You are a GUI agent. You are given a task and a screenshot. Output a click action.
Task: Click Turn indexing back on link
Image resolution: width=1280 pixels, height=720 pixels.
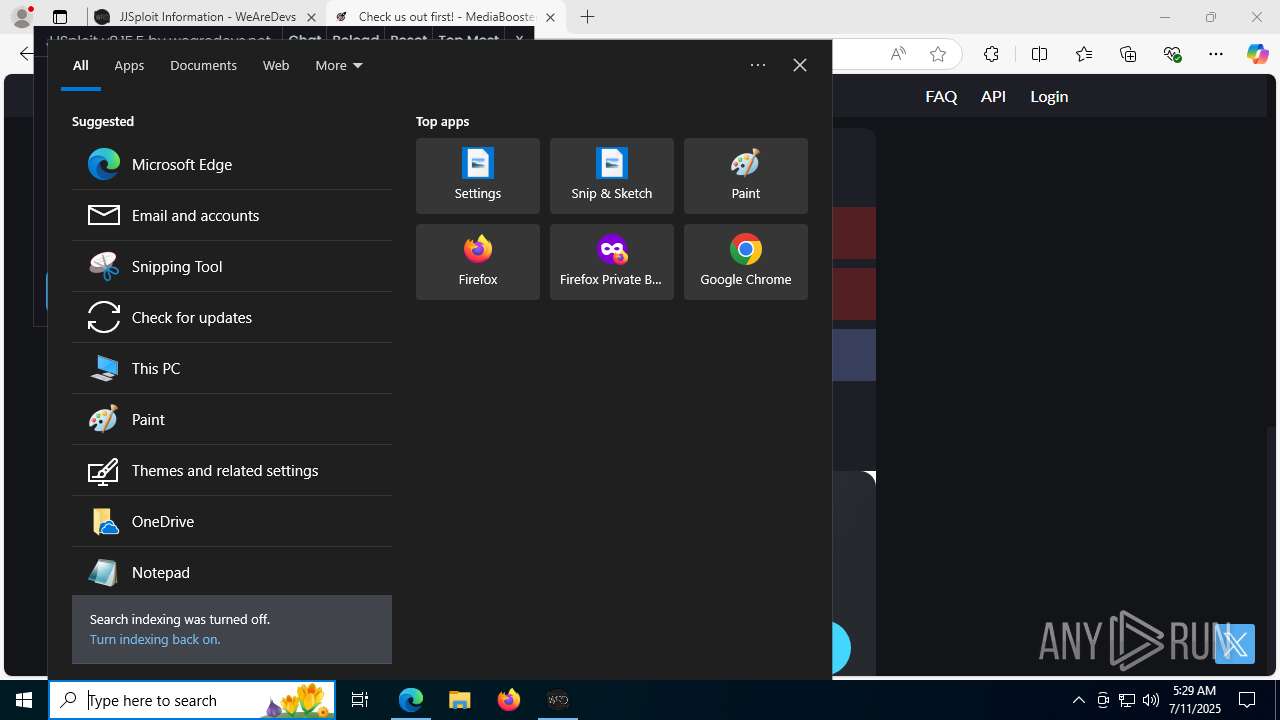coord(155,639)
